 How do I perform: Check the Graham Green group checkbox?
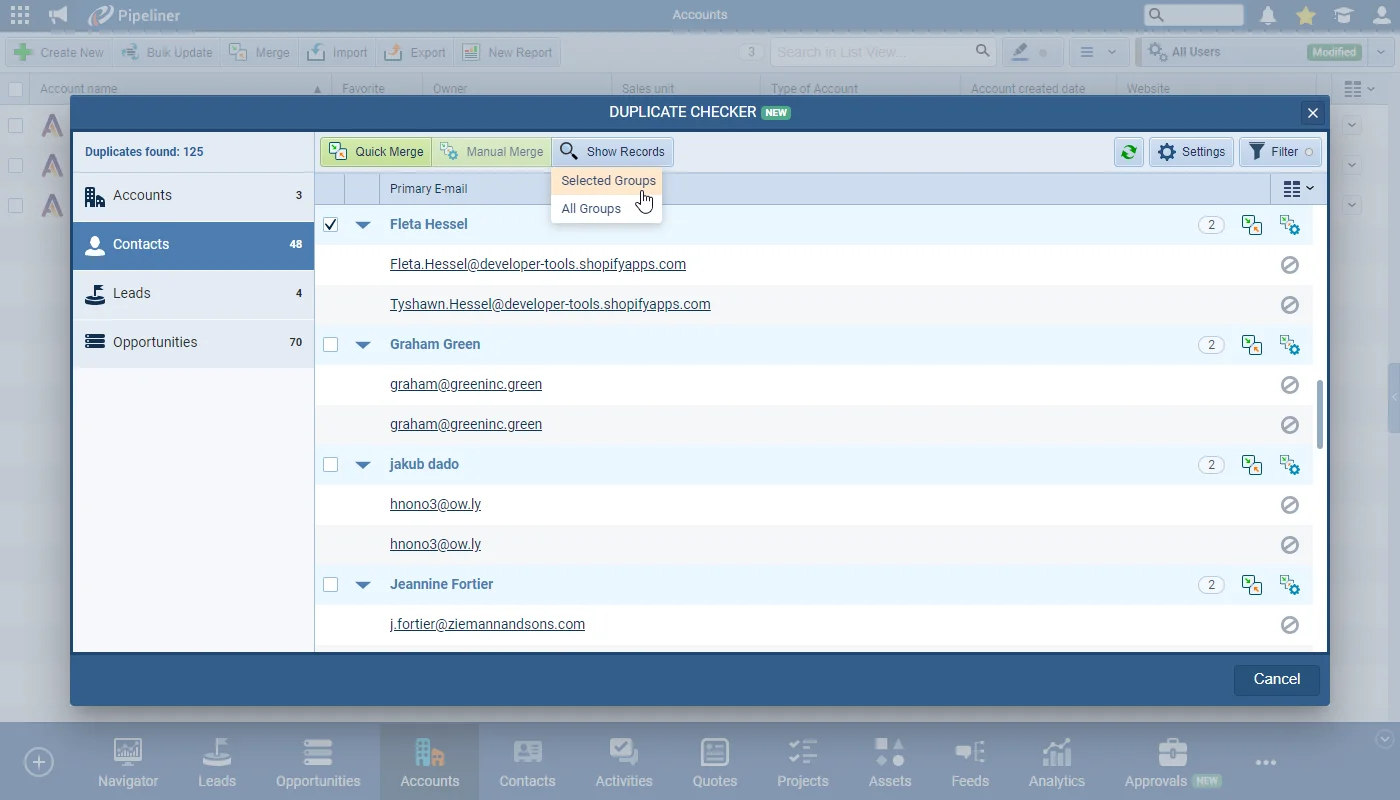click(331, 345)
